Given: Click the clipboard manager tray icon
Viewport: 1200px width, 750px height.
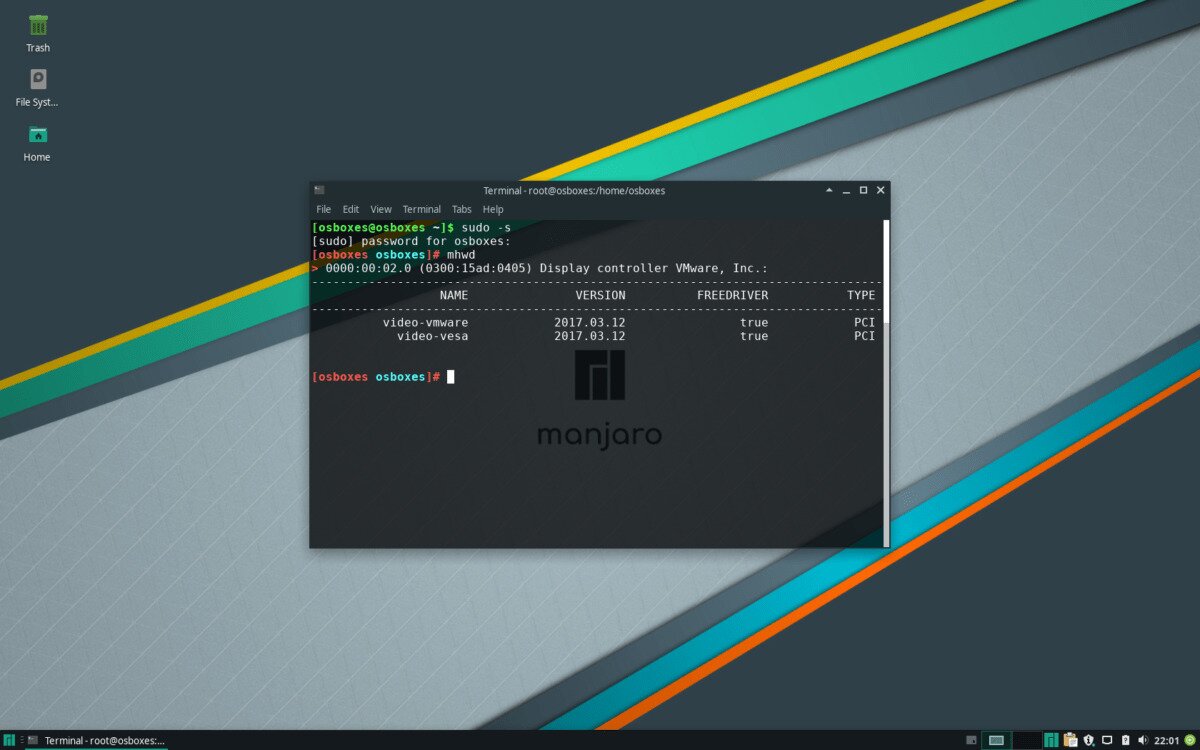Looking at the screenshot, I should click(1070, 740).
